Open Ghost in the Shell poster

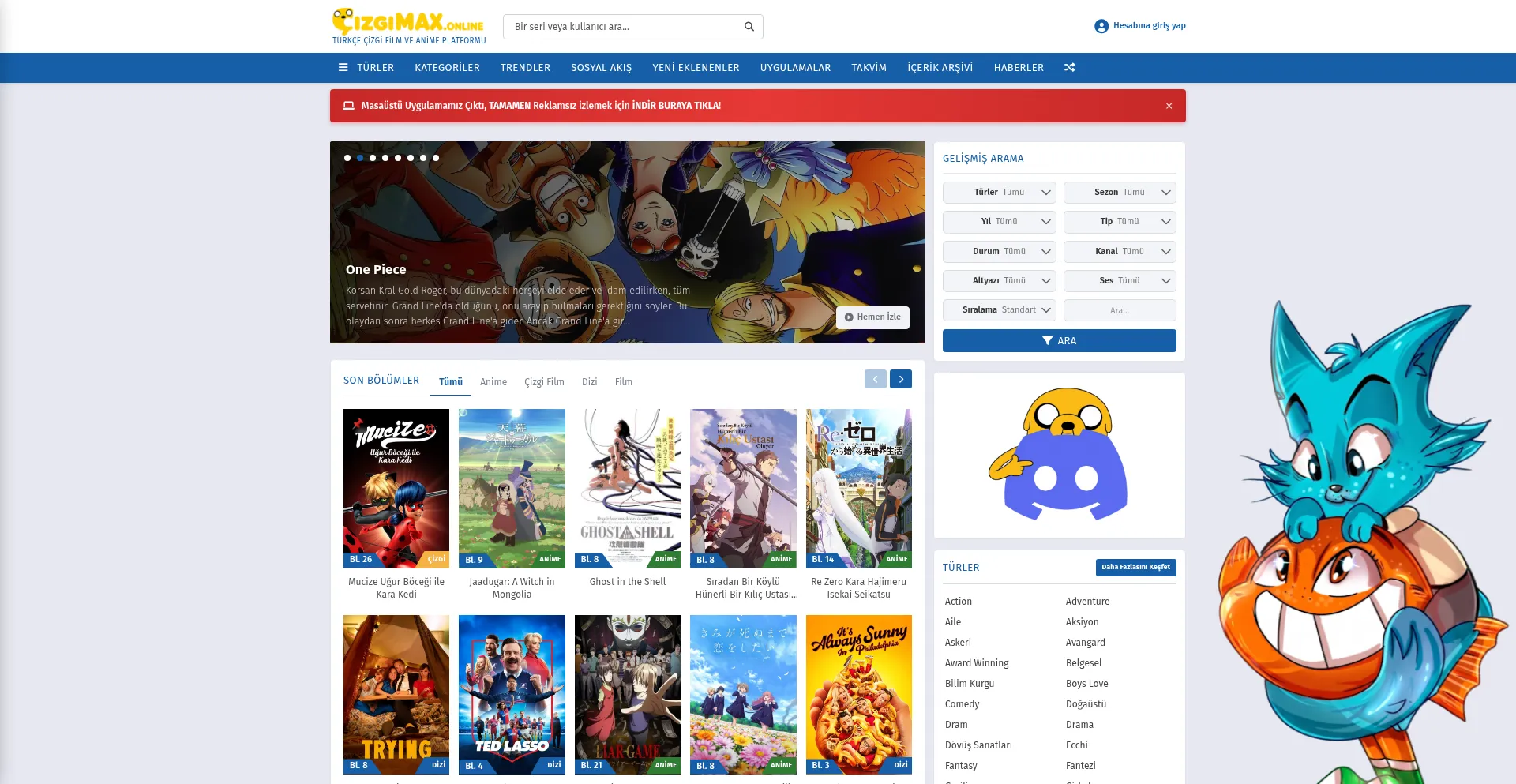628,489
